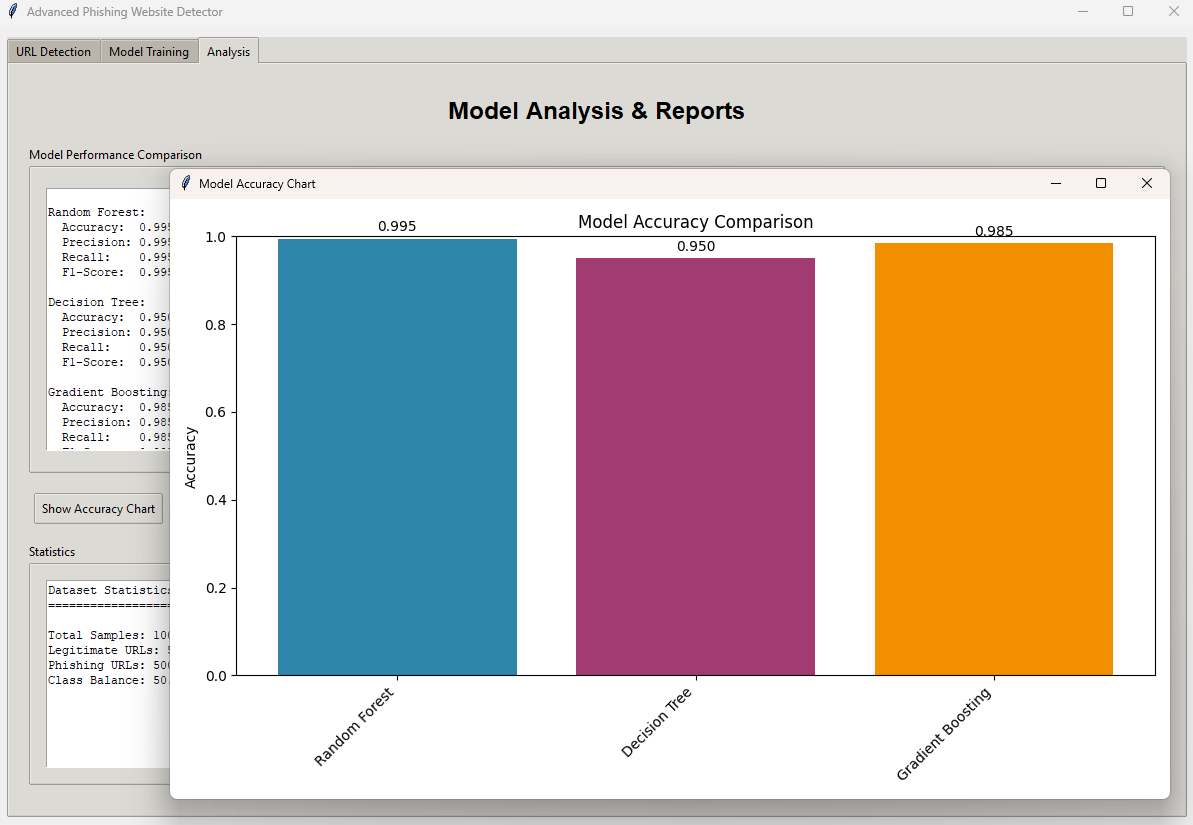Image resolution: width=1193 pixels, height=825 pixels.
Task: Maximize the Model Accuracy Chart window
Action: [x=1101, y=183]
